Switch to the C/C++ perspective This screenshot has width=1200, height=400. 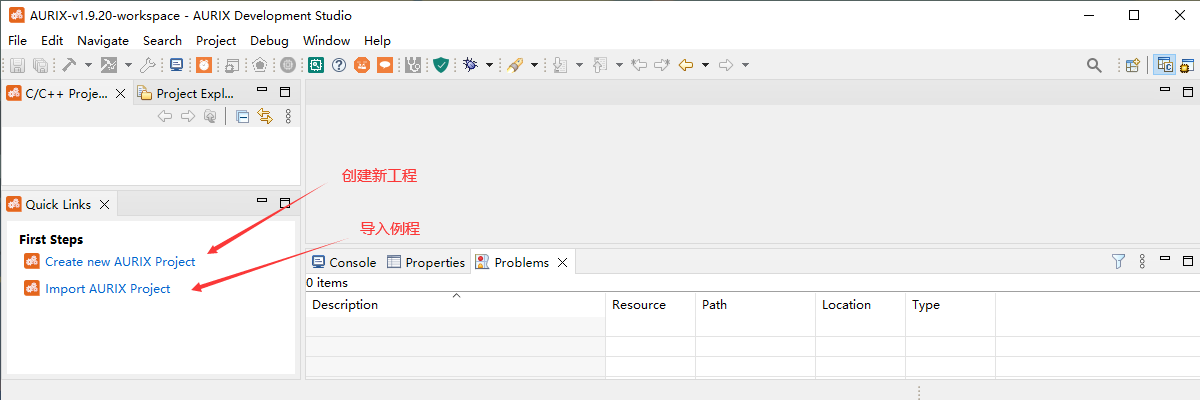[1165, 65]
